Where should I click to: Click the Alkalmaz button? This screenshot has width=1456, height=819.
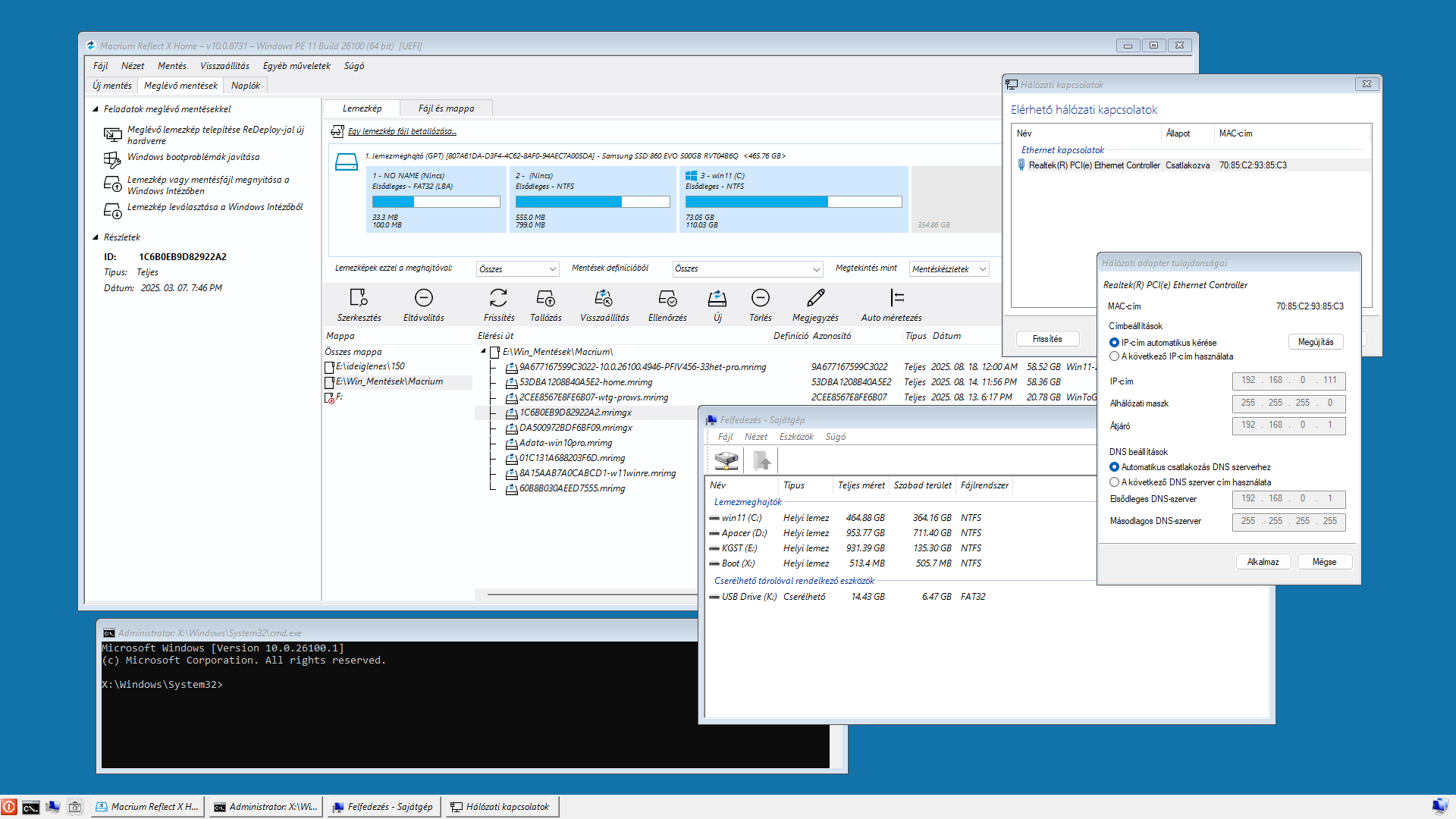[x=1263, y=562]
